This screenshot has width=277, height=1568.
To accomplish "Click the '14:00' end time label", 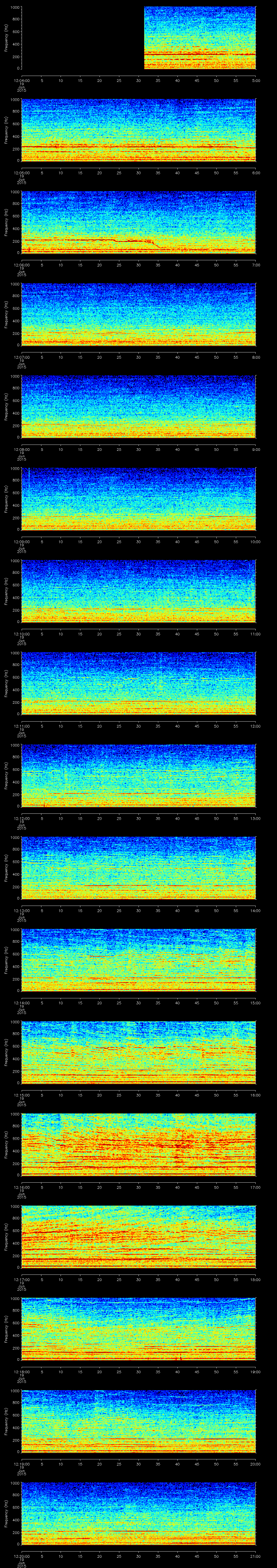I will point(255,910).
